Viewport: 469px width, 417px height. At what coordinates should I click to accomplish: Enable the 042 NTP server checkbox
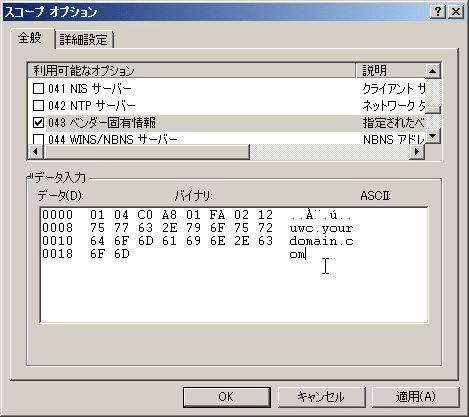(x=38, y=106)
